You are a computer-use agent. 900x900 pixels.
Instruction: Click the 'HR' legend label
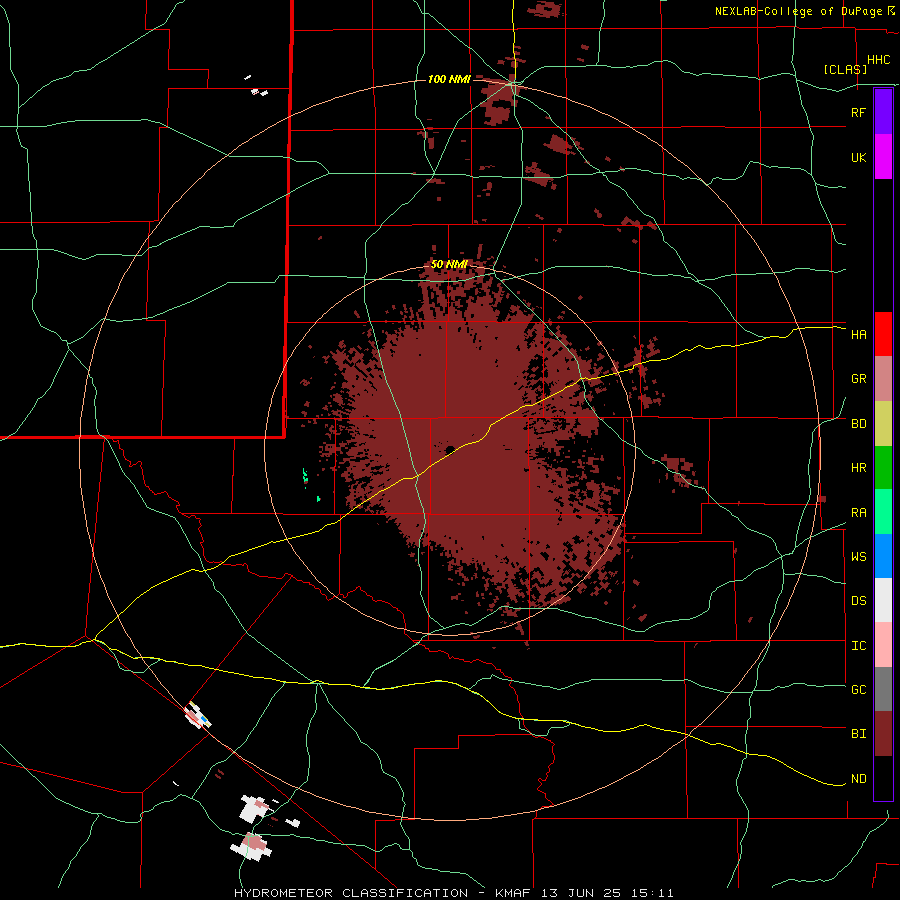point(858,468)
